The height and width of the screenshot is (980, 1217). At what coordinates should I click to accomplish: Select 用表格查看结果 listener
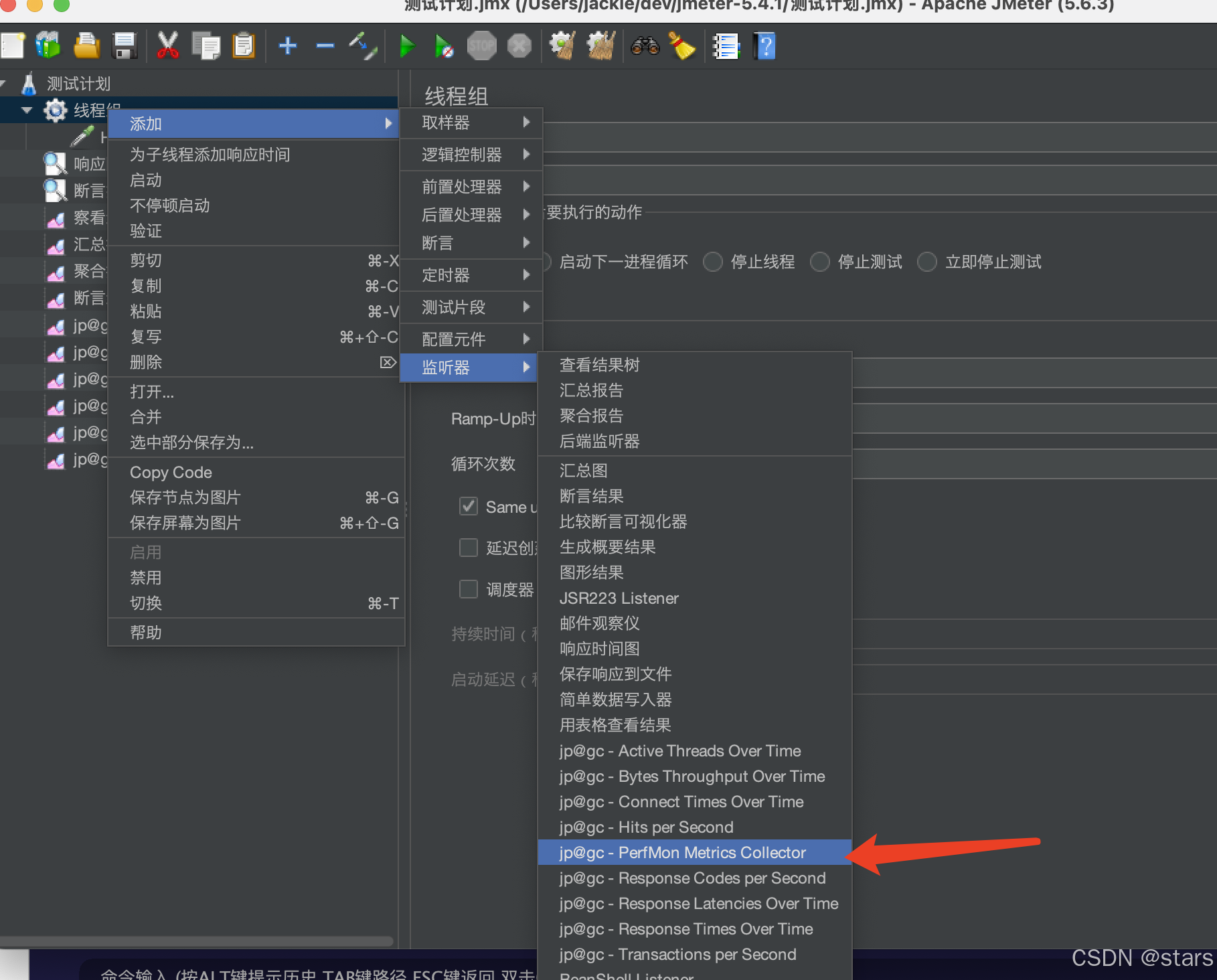[x=695, y=725]
